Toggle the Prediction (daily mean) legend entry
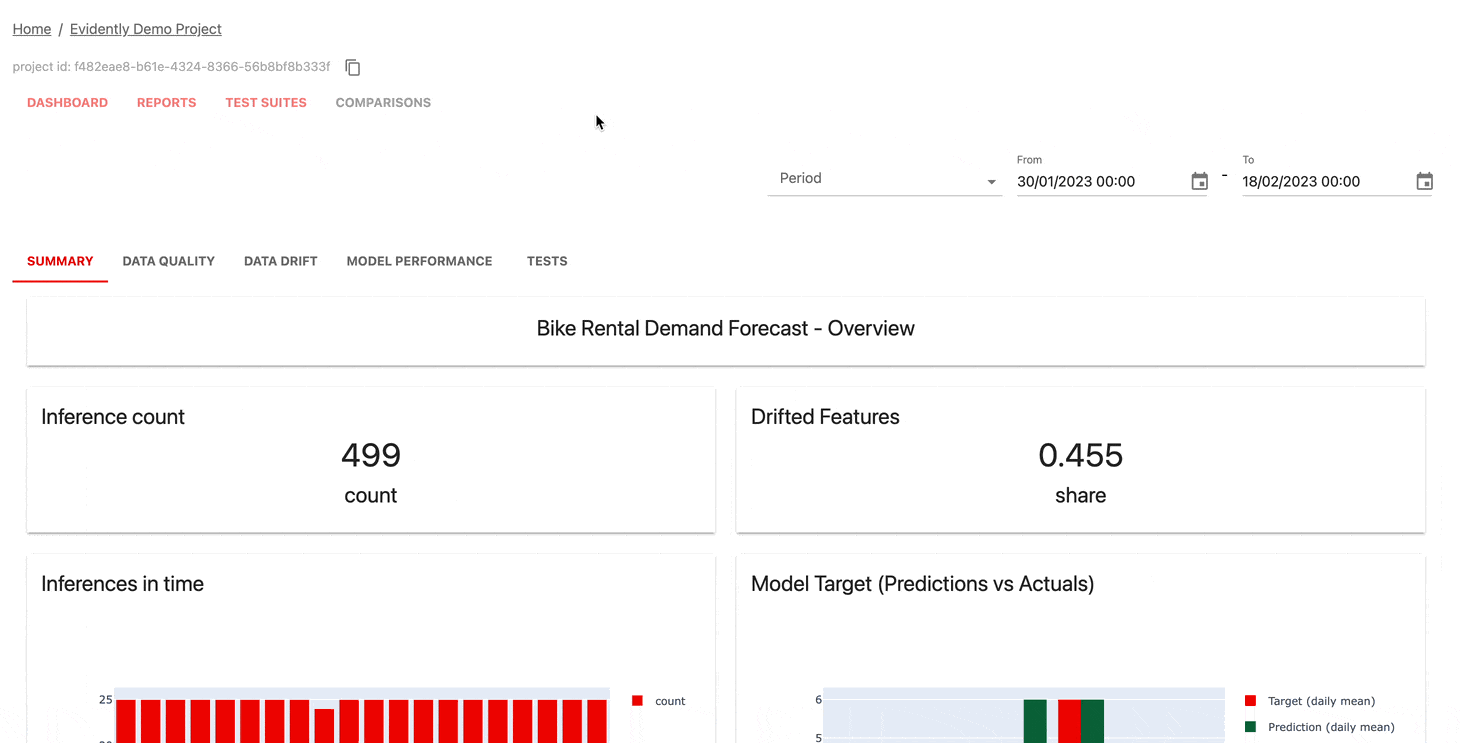Image resolution: width=1460 pixels, height=743 pixels. click(1248, 727)
